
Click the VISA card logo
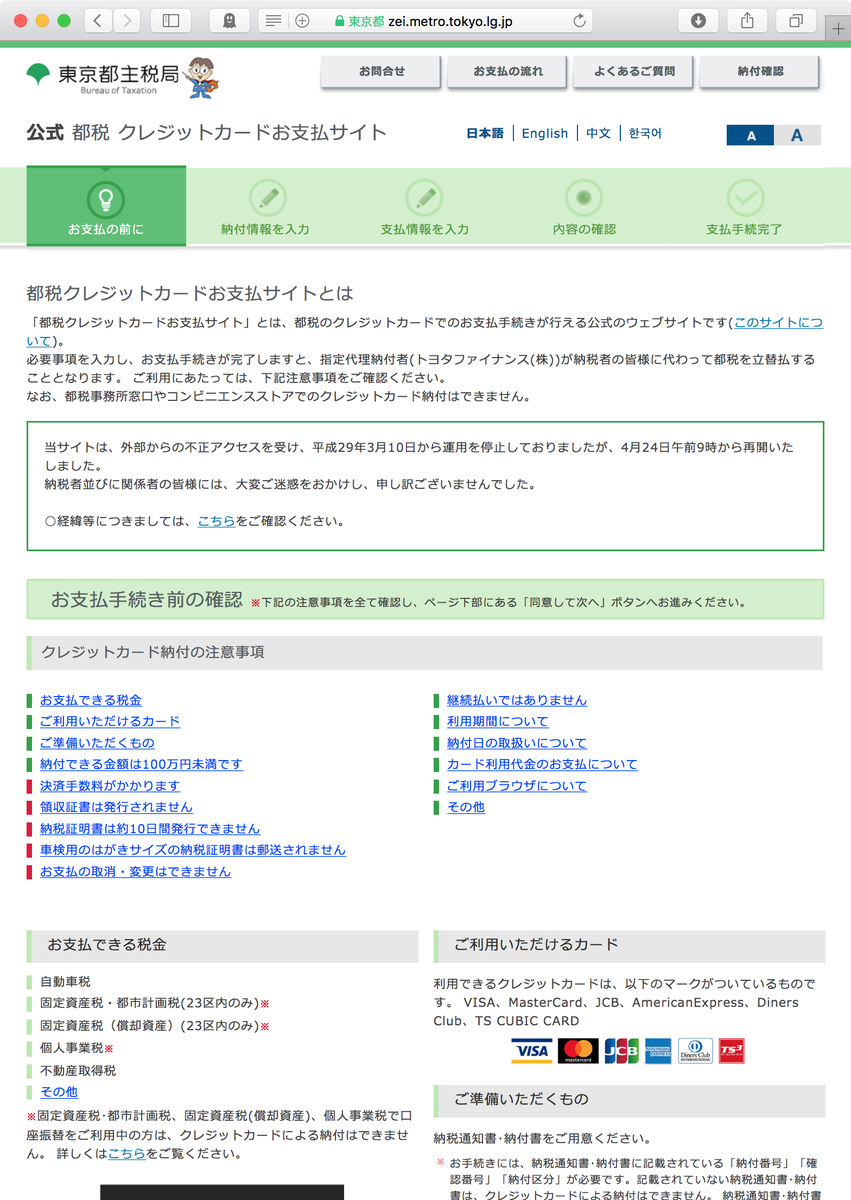click(x=531, y=1051)
